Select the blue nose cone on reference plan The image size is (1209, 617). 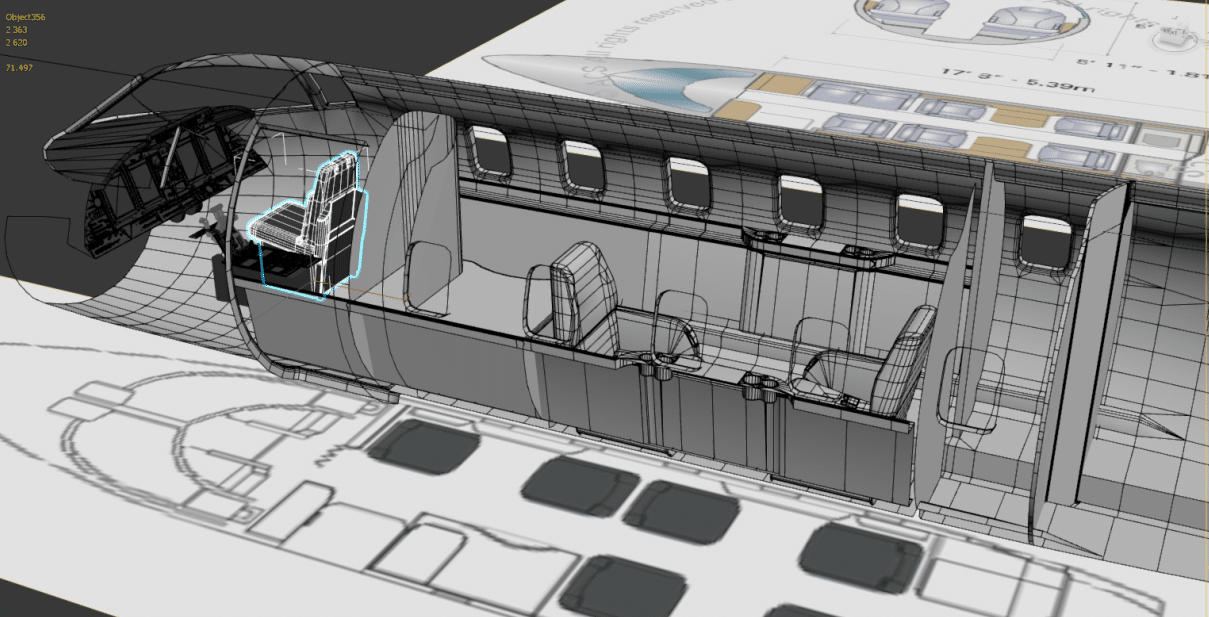click(x=670, y=83)
